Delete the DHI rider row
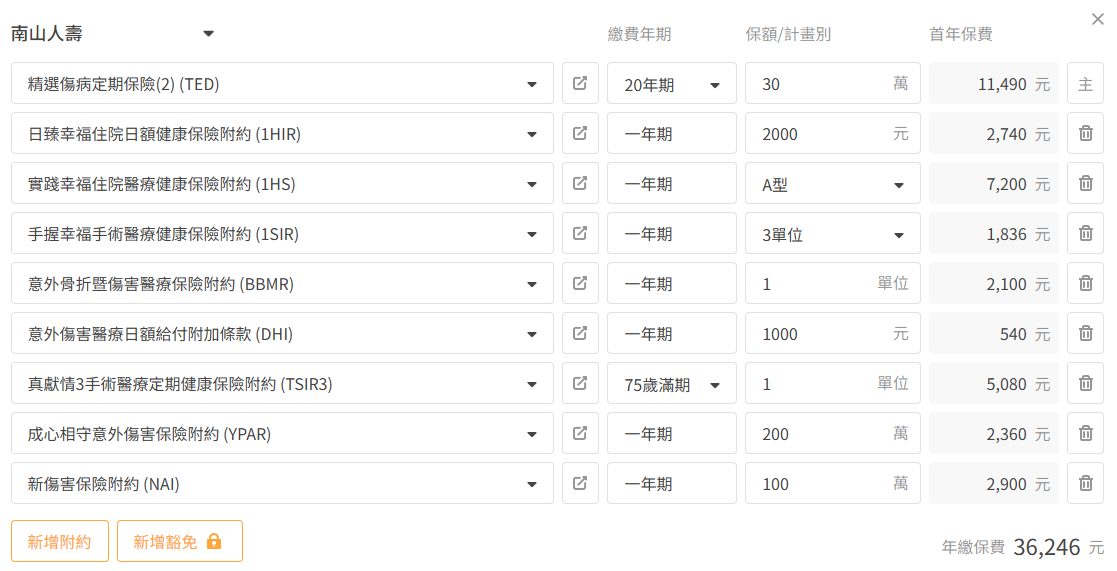The height and width of the screenshot is (571, 1117). (1085, 332)
